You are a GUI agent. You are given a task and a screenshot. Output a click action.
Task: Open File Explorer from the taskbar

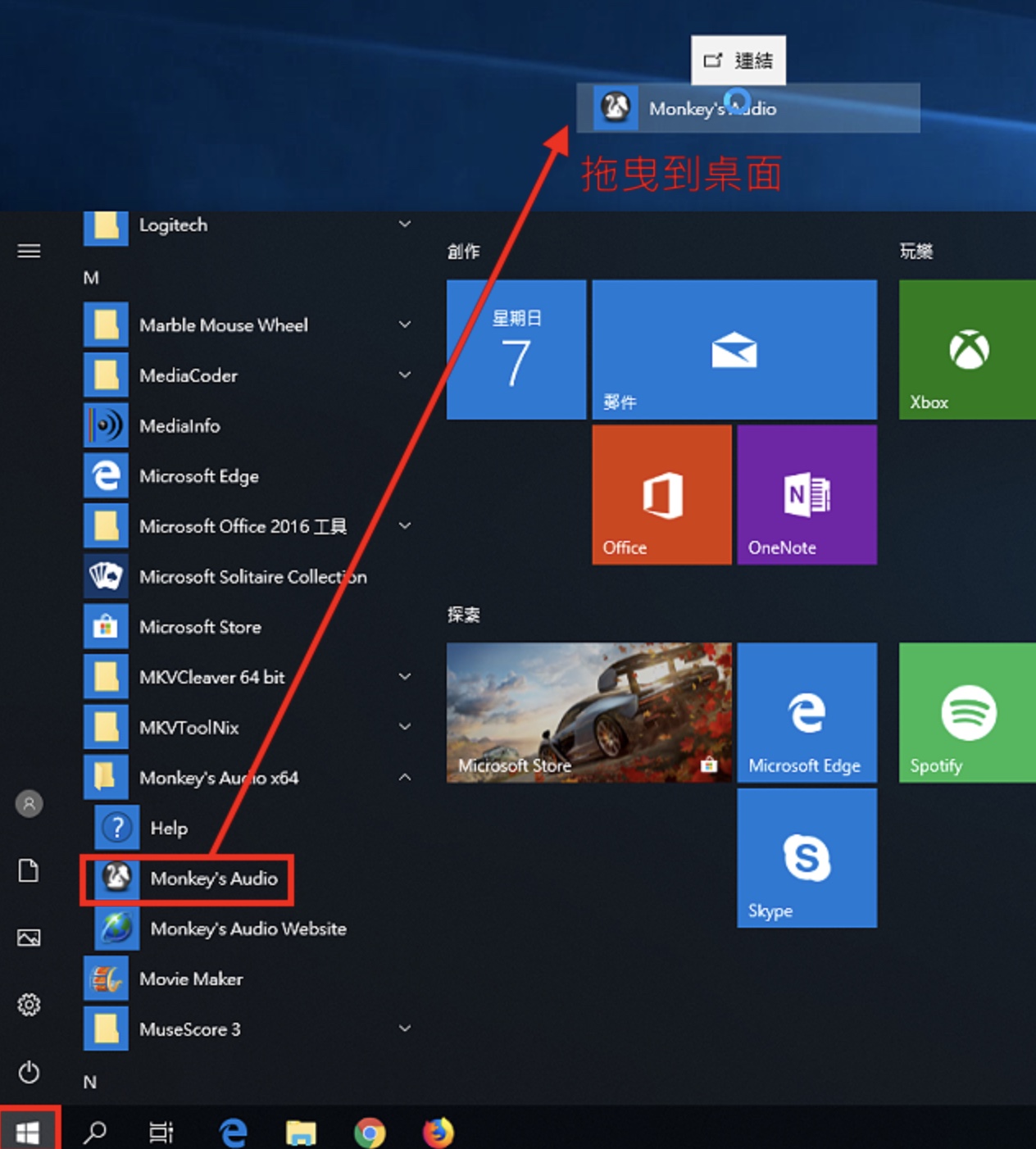coord(301,1133)
